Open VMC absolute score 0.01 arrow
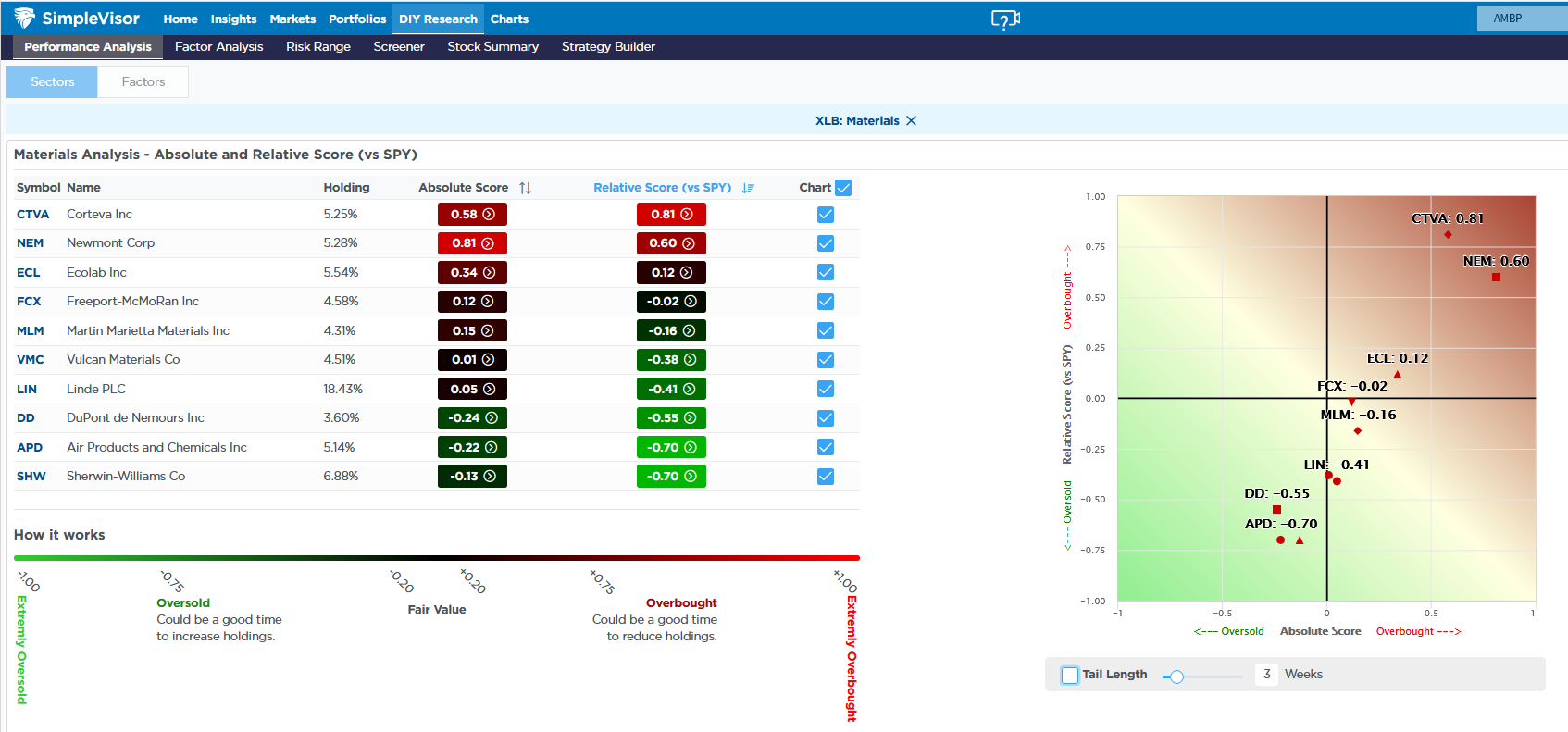1568x732 pixels. [x=488, y=360]
